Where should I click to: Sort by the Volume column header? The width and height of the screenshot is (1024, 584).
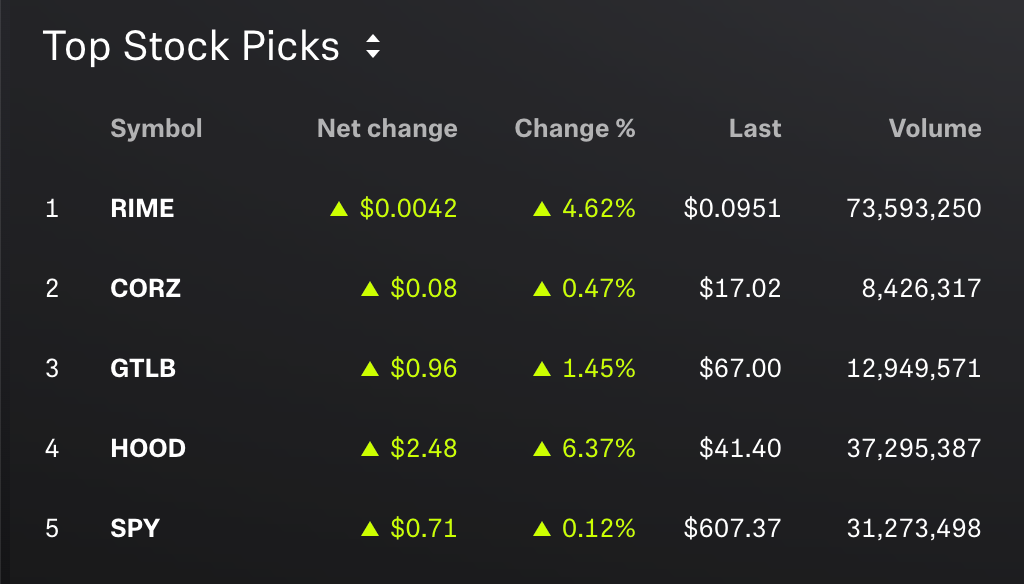click(x=935, y=129)
